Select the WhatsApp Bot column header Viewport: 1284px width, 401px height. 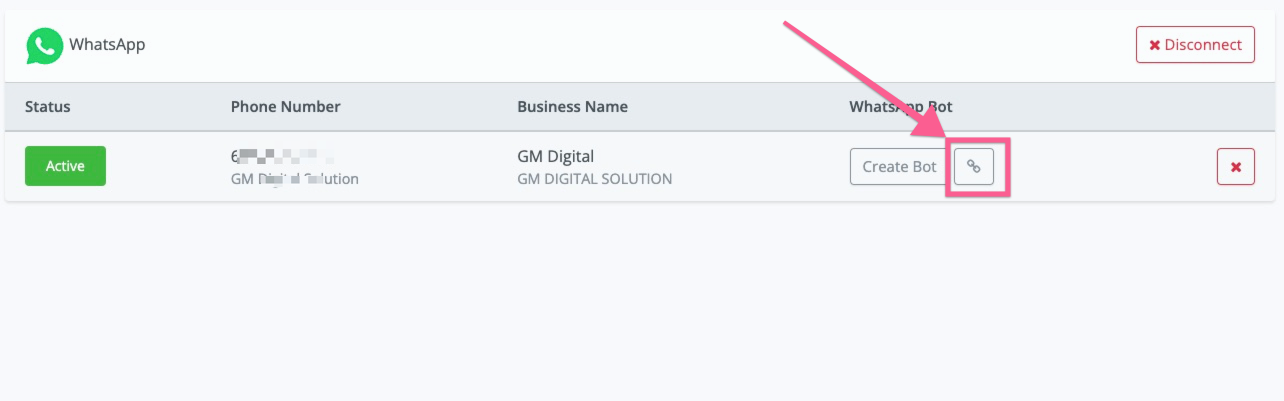[901, 107]
